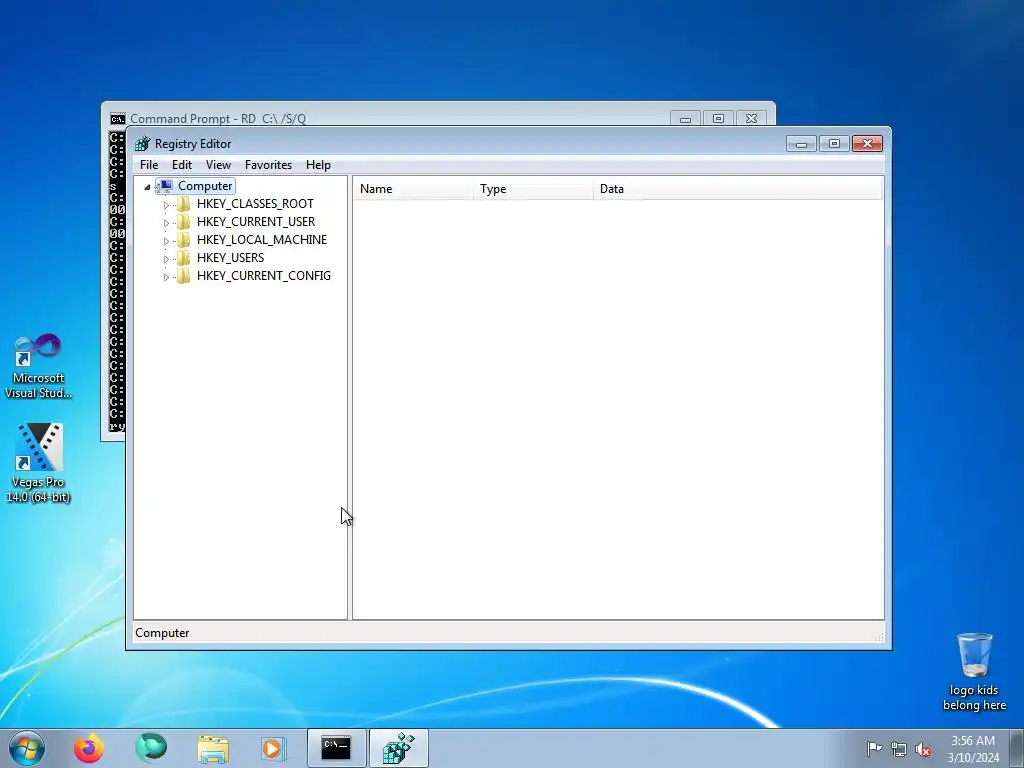Open the Edit menu in Registry Editor
This screenshot has height=768, width=1024.
182,165
